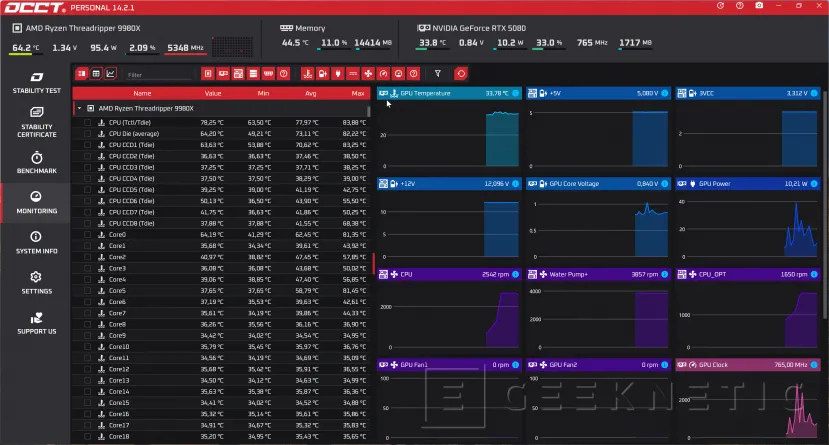The width and height of the screenshot is (829, 445).
Task: Check the CPU Die (average) row checkbox
Action: click(x=87, y=134)
